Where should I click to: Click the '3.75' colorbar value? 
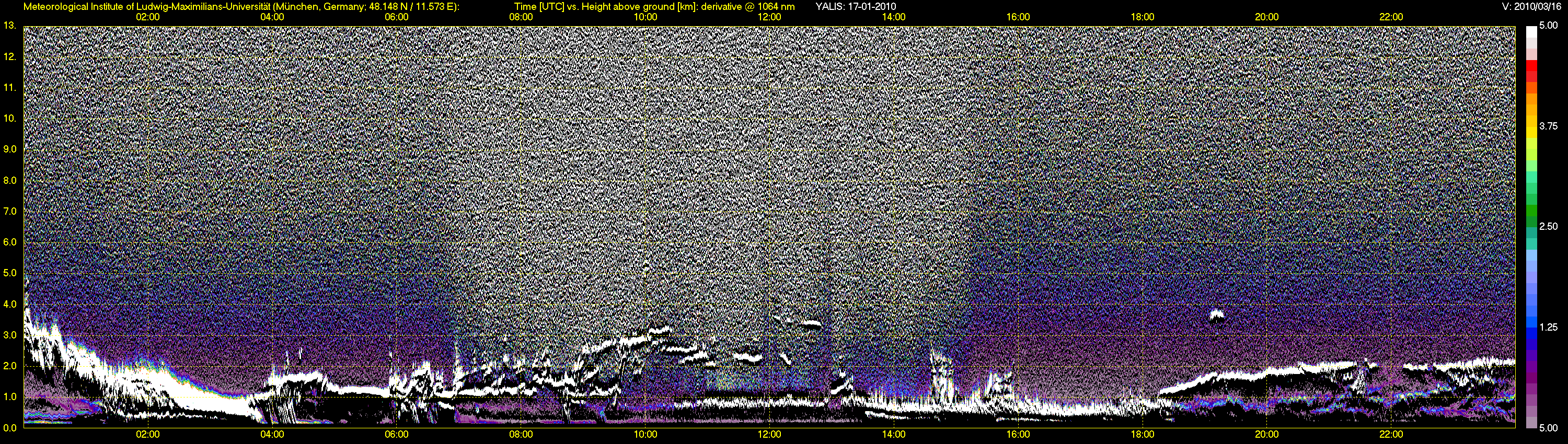pyautogui.click(x=1549, y=126)
